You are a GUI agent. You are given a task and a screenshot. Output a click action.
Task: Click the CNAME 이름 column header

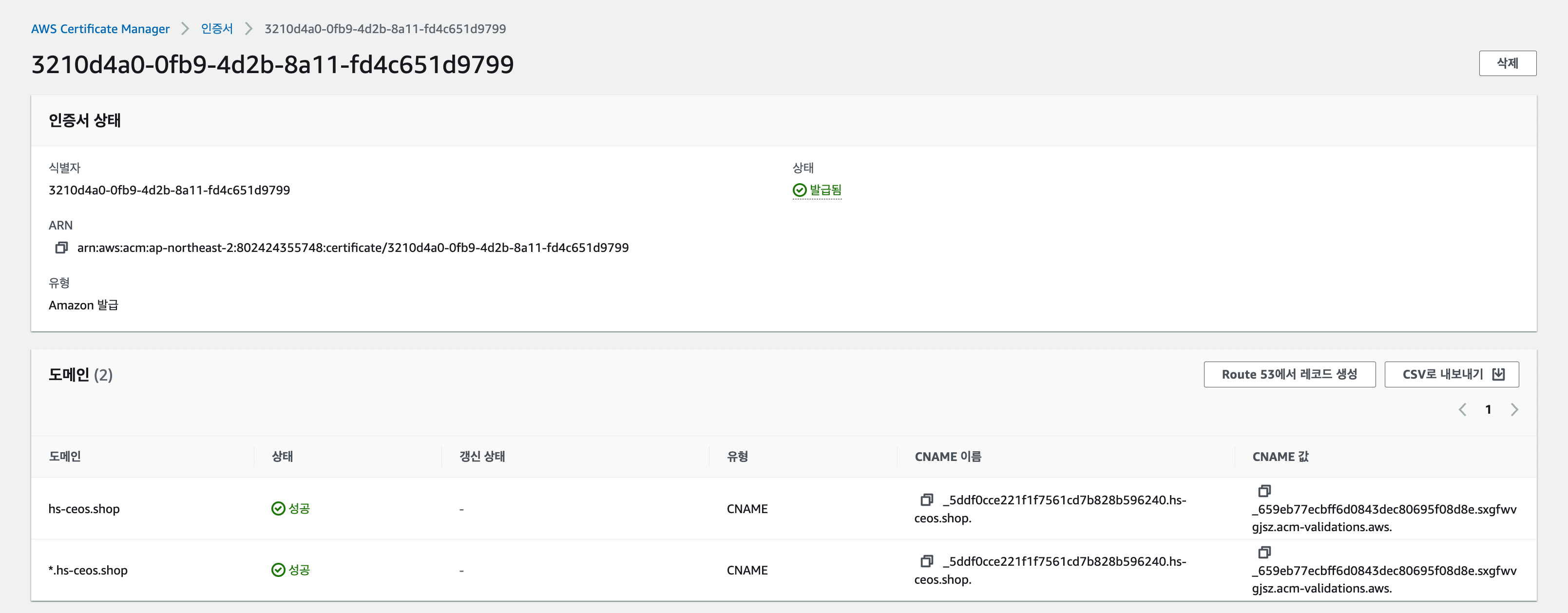pyautogui.click(x=948, y=457)
